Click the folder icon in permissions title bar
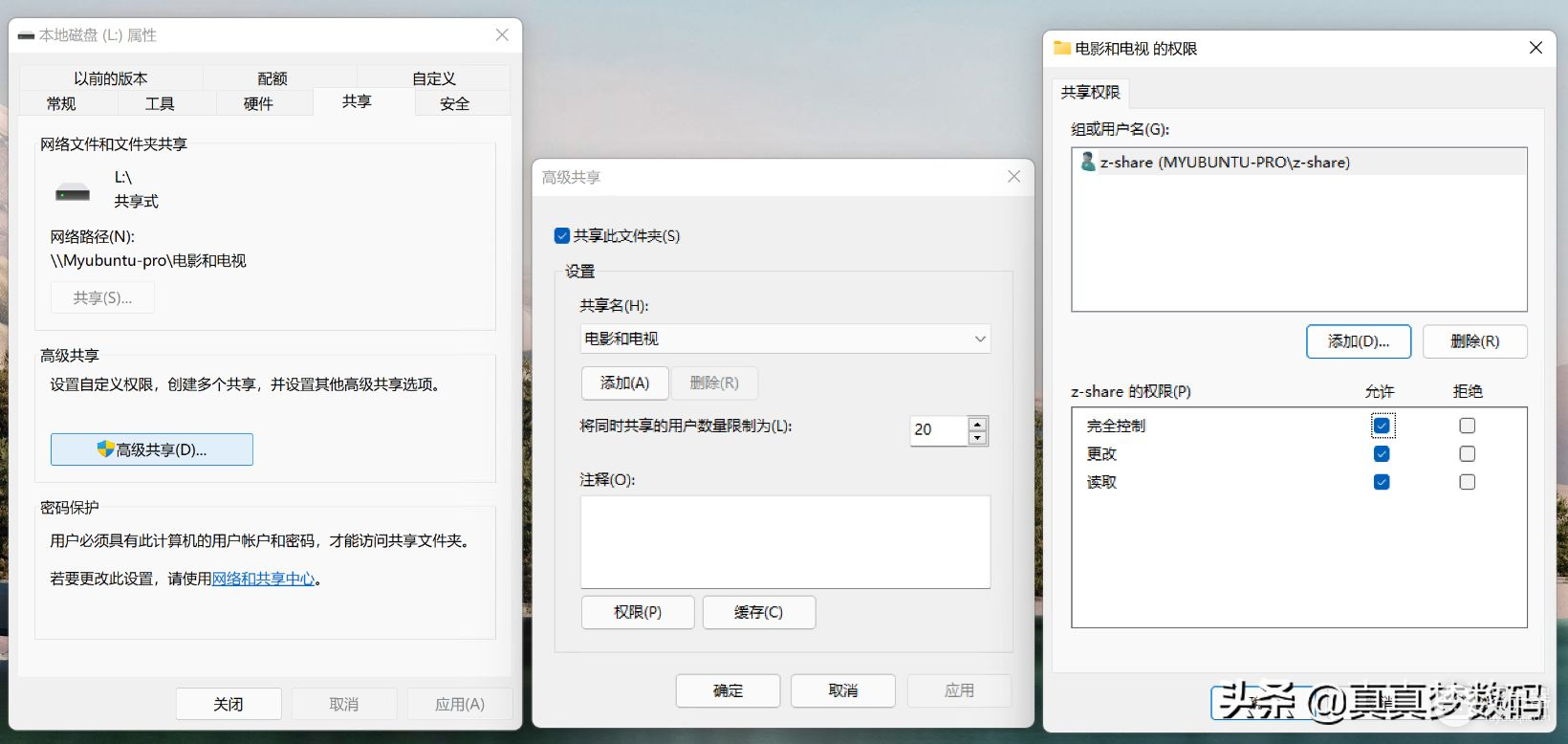This screenshot has width=1568, height=744. coord(1061,48)
